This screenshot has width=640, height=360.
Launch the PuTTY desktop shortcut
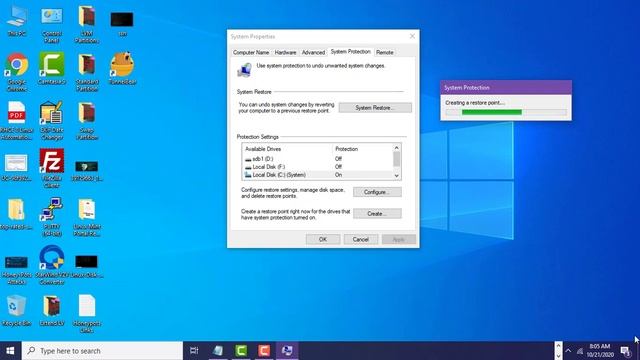(52, 217)
